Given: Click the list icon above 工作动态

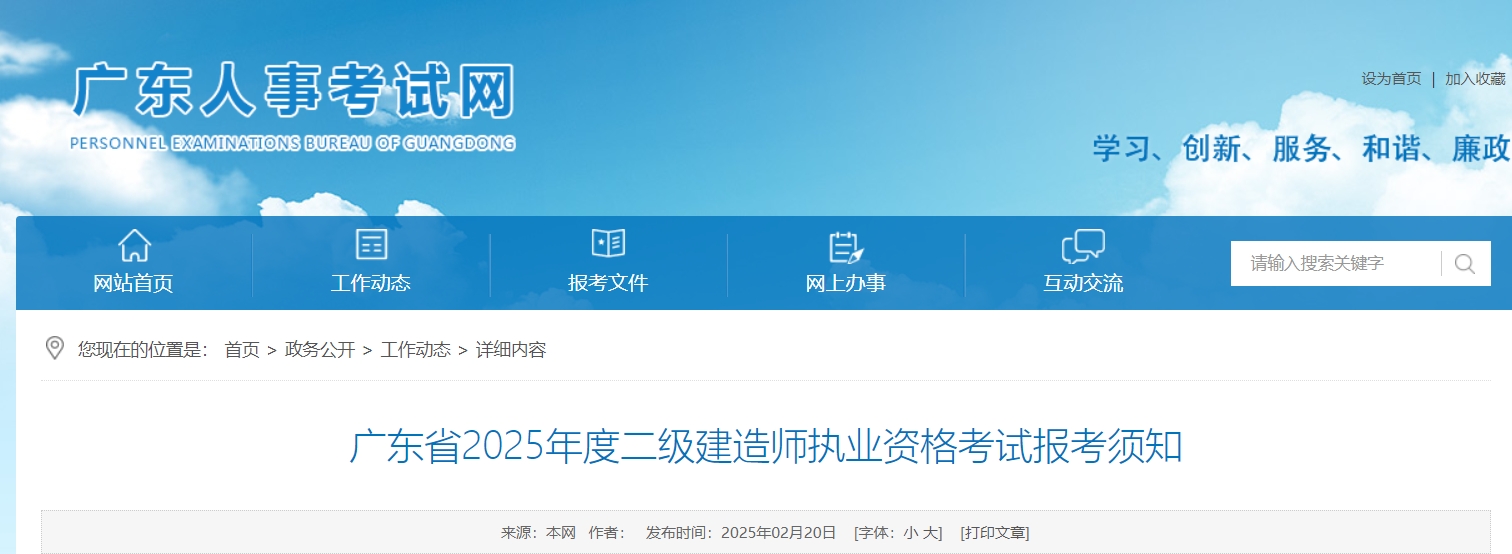Looking at the screenshot, I should (x=371, y=244).
